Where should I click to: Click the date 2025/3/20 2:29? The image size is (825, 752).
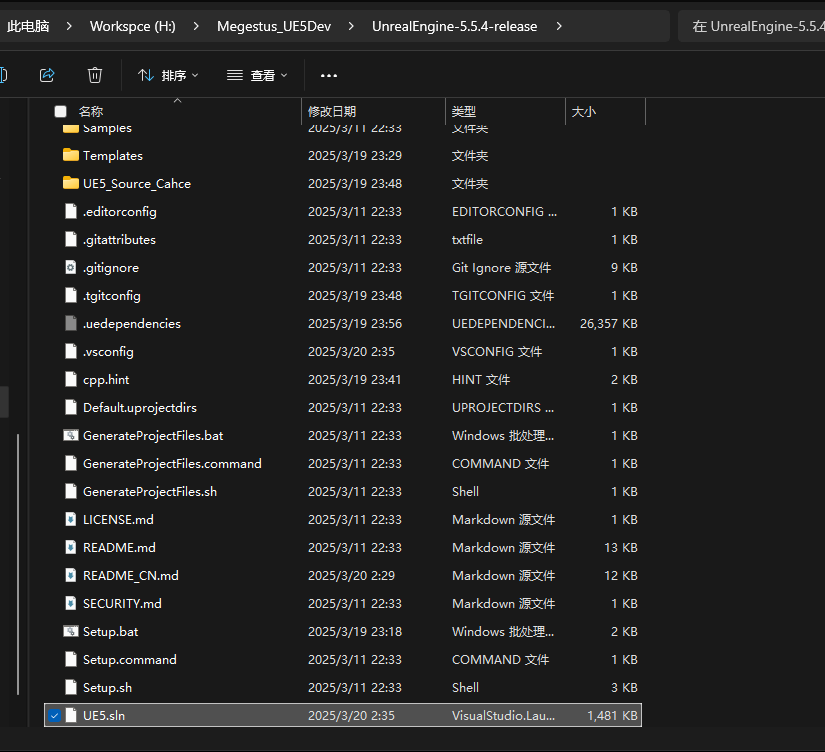351,576
